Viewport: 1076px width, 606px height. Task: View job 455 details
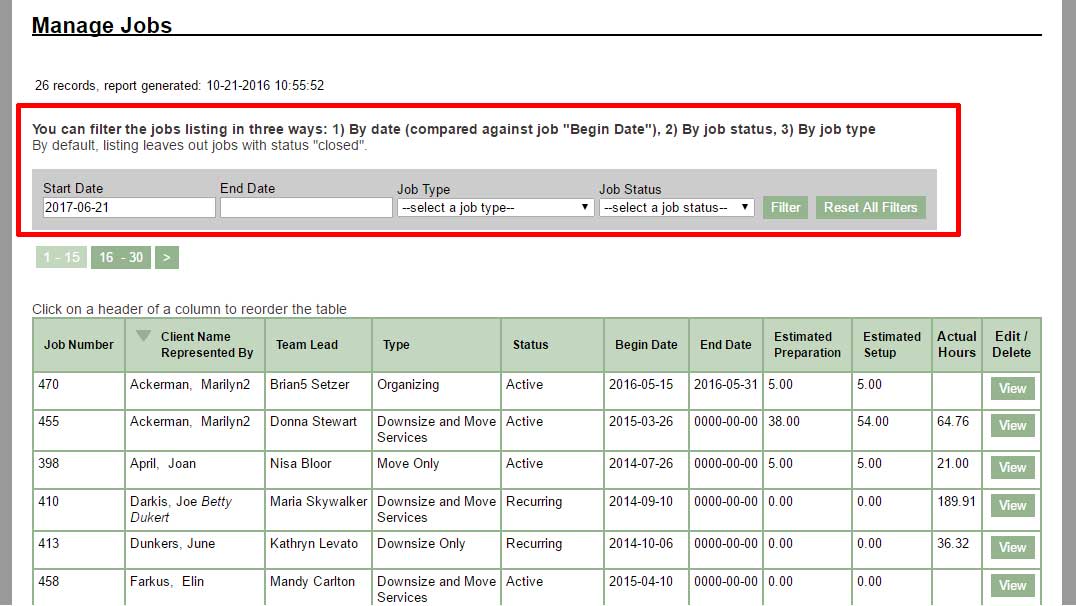coord(1012,426)
